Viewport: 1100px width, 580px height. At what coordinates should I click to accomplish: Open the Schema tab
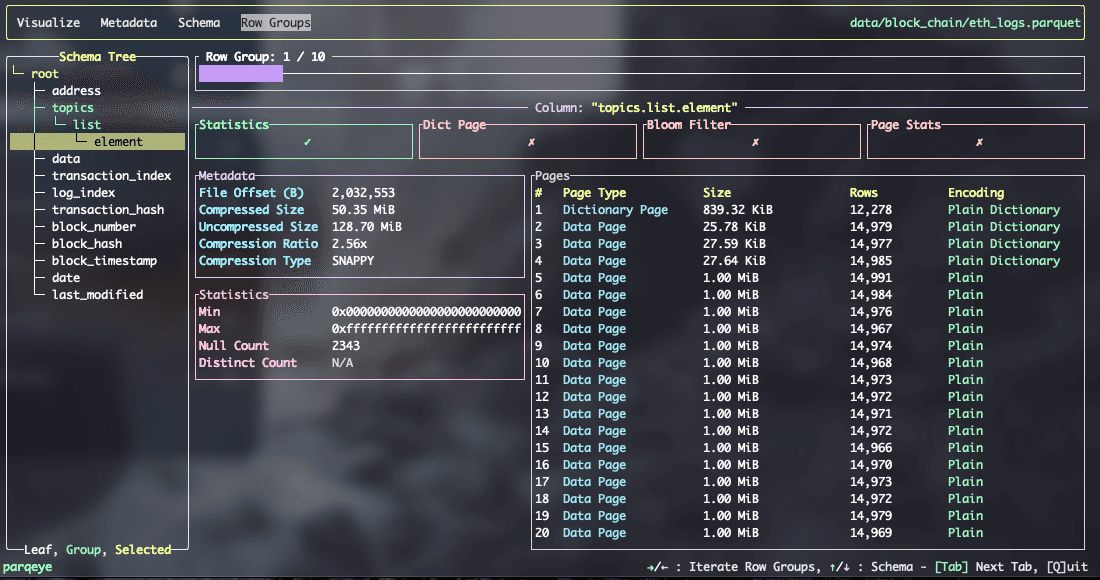pos(199,22)
